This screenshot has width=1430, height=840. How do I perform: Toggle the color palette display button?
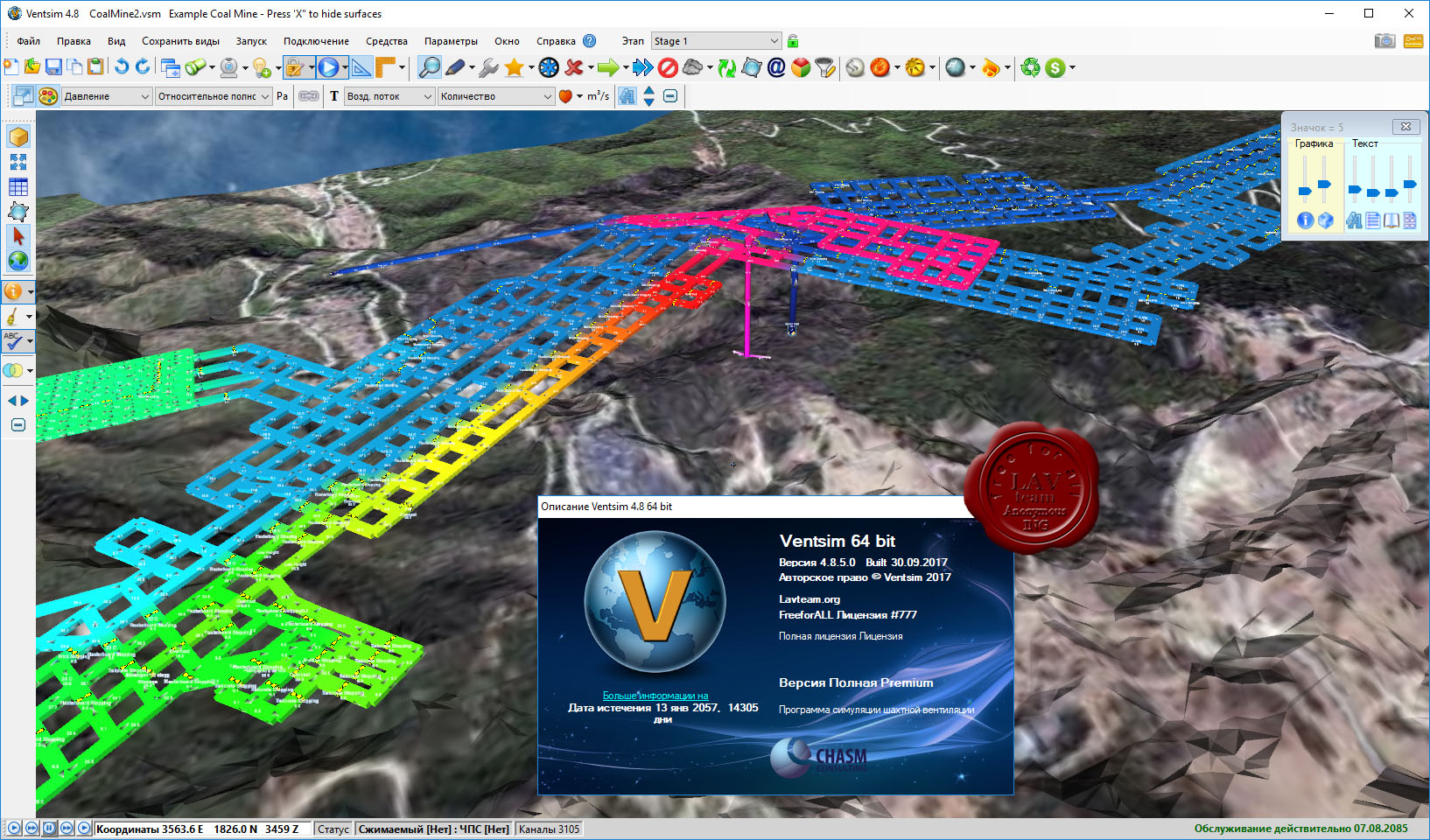click(48, 96)
